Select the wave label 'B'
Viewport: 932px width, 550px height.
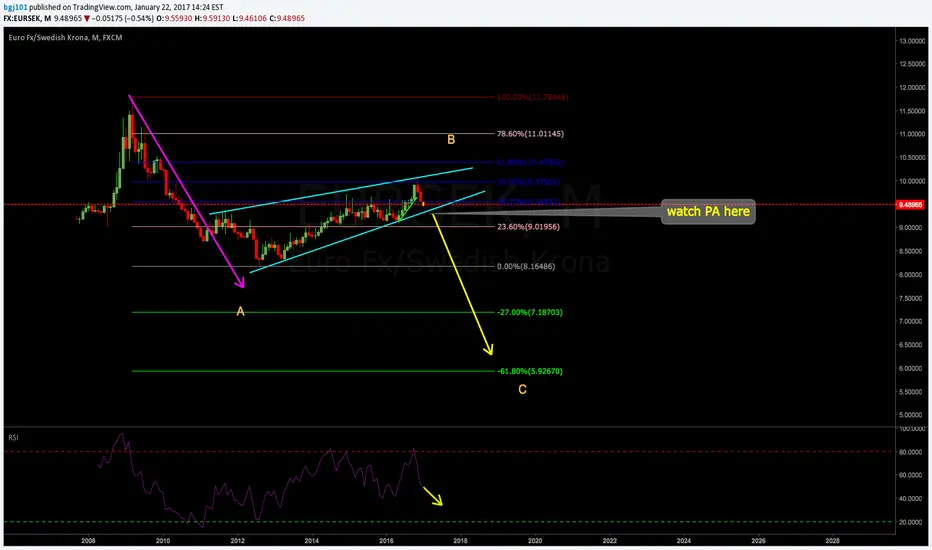[x=451, y=140]
